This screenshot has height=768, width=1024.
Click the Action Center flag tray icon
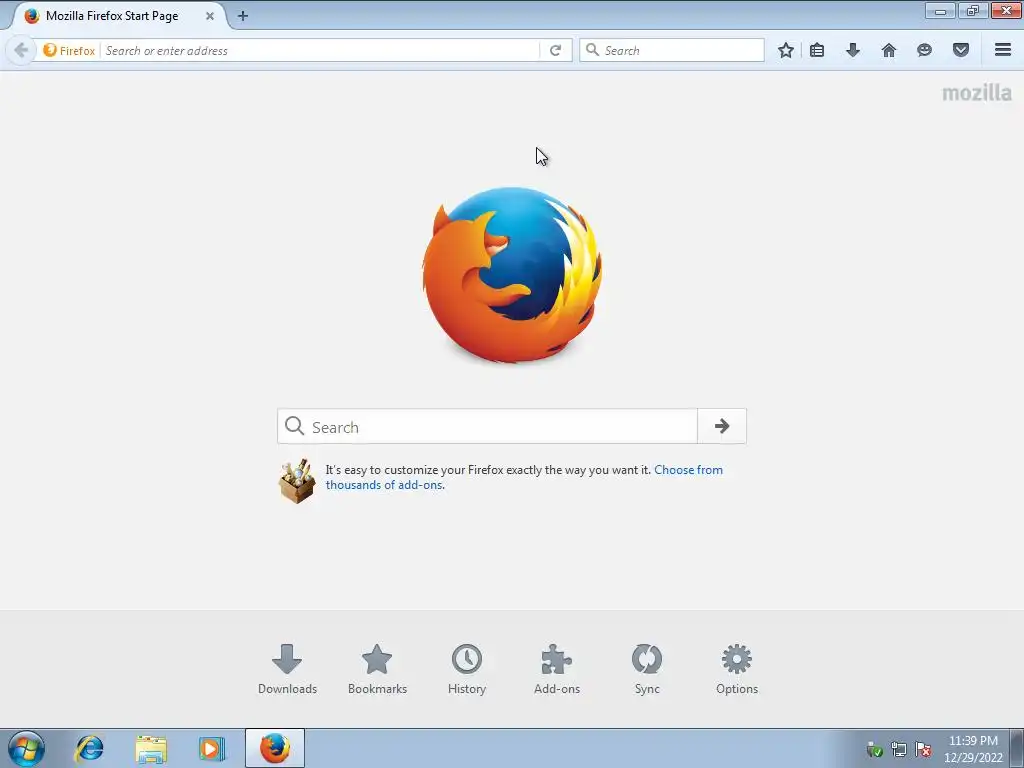(923, 749)
